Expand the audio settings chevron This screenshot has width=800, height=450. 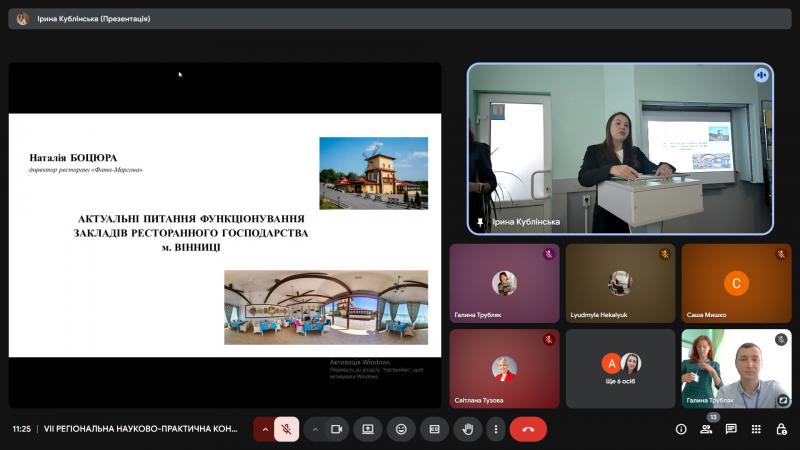[x=265, y=429]
